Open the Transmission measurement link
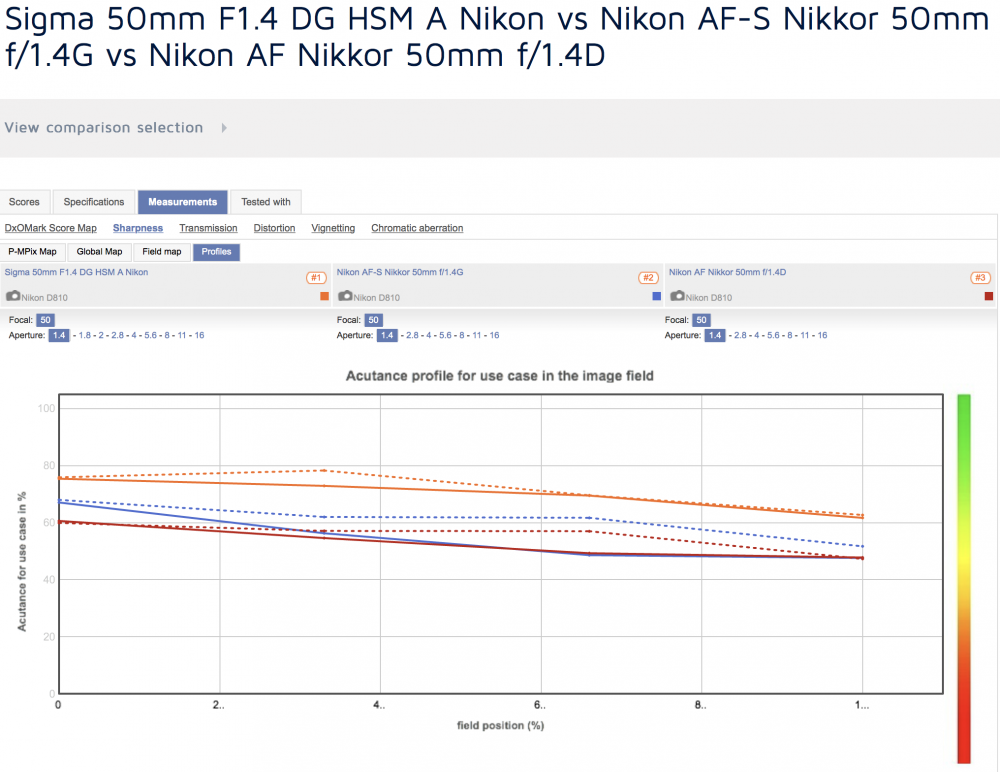Viewport: 1000px width, 772px height. 208,228
